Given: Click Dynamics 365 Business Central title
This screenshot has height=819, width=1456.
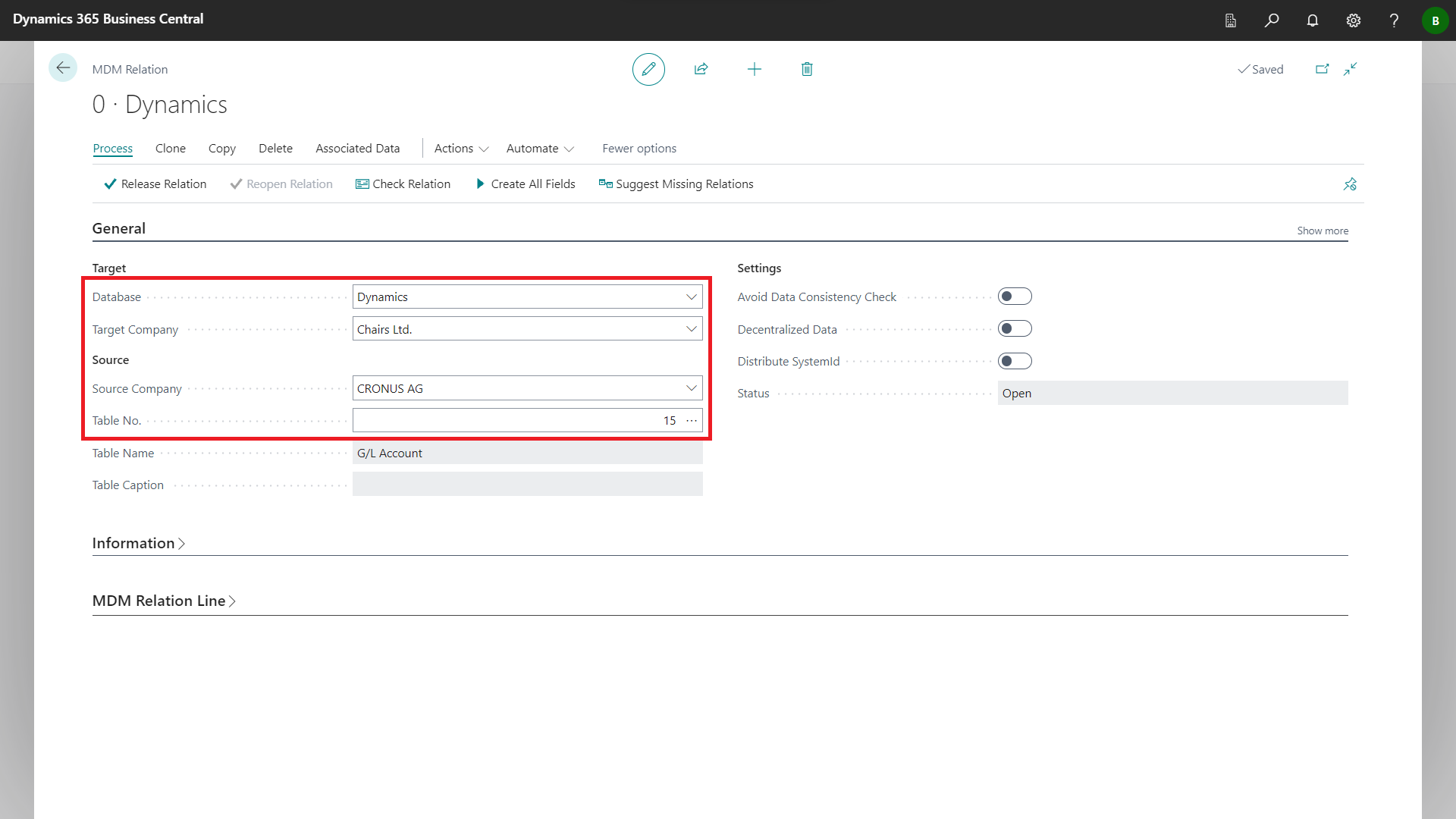Looking at the screenshot, I should point(108,19).
